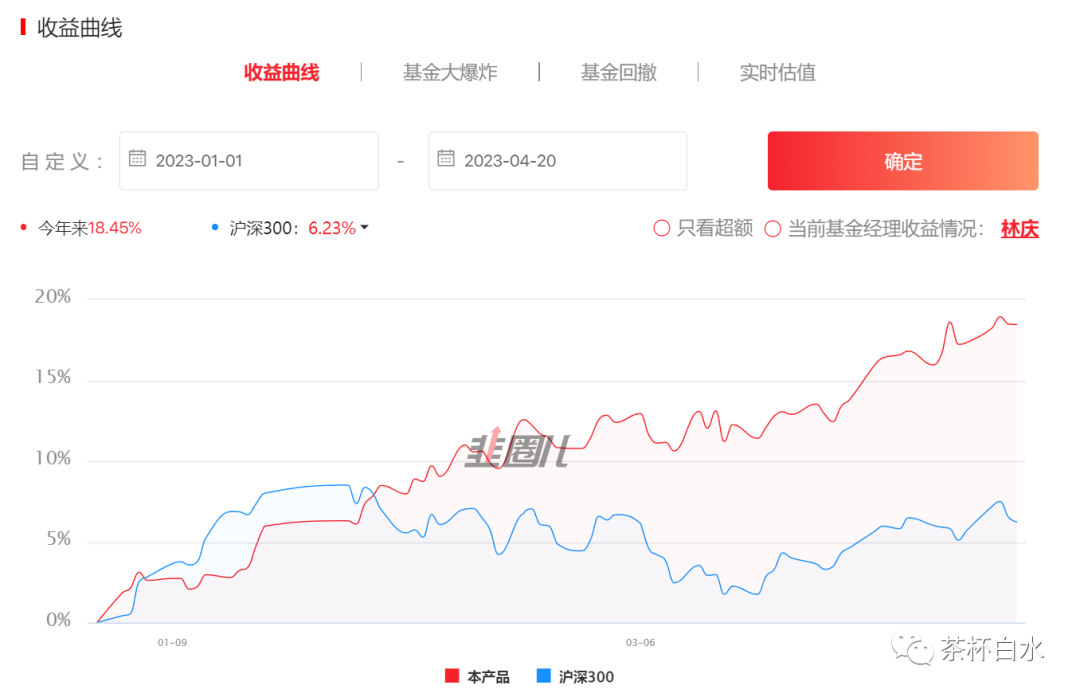The image size is (1080, 697).
Task: Click the blue 沪深300 legend swatch below chart
Action: coord(542,677)
